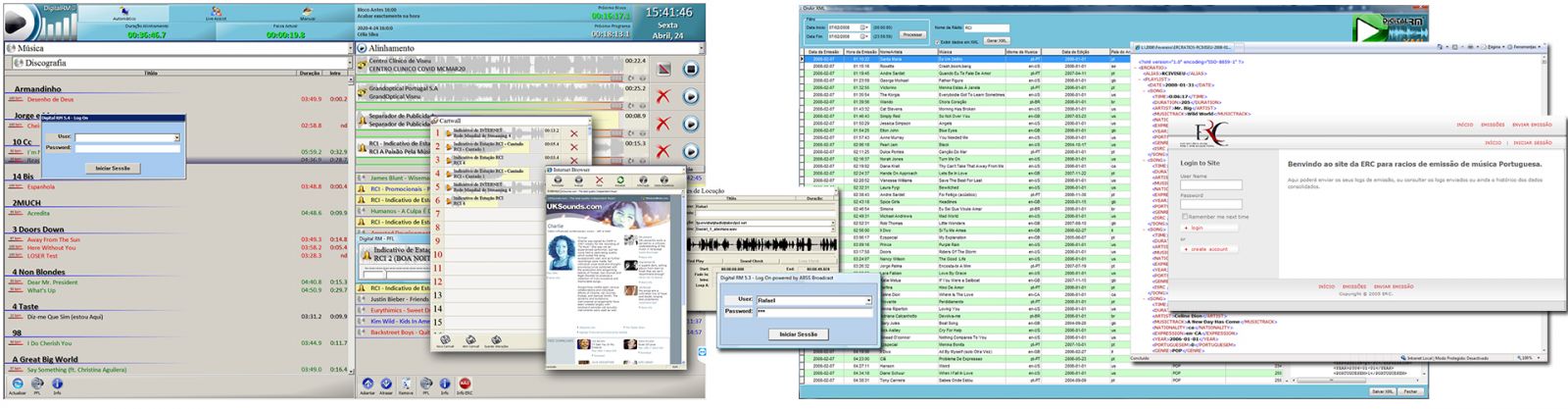The image size is (1568, 409).
Task: Click Iniciar Sessão in DigitalRM 5.3 dialog
Action: (x=798, y=334)
